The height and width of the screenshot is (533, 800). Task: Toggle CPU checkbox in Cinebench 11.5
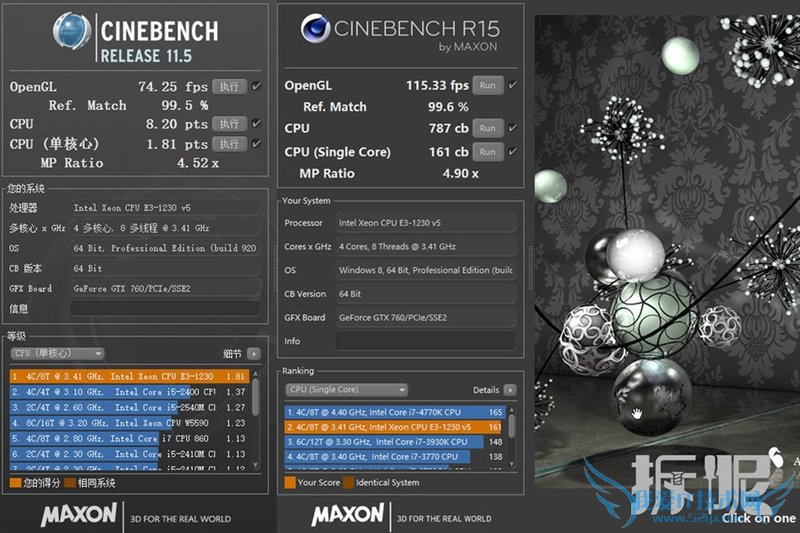pyautogui.click(x=256, y=123)
